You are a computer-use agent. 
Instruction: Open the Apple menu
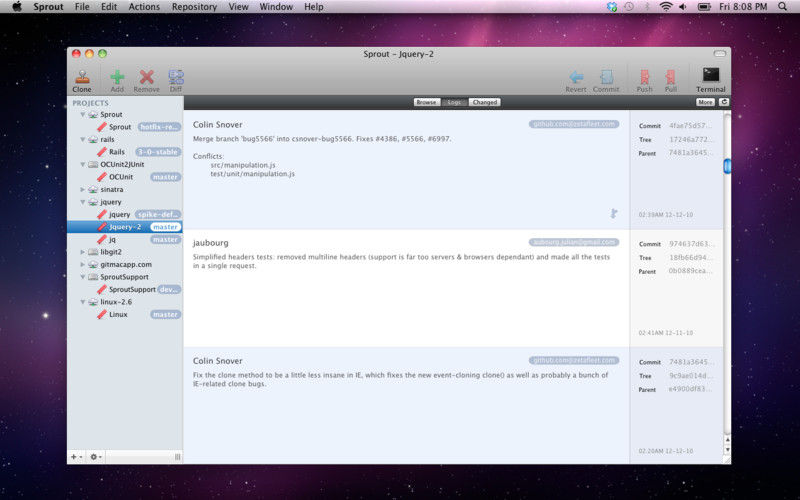(17, 7)
